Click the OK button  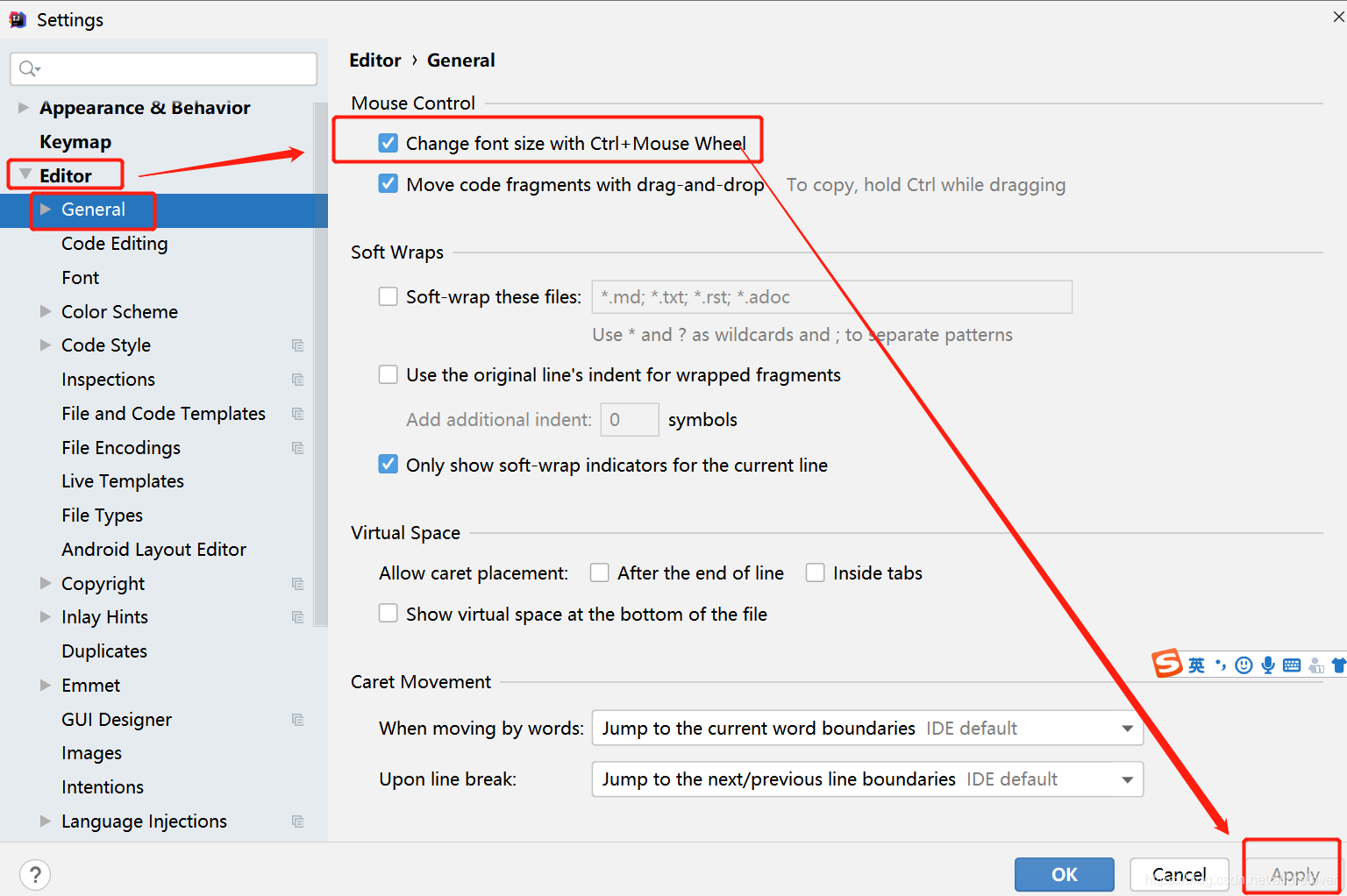1065,874
